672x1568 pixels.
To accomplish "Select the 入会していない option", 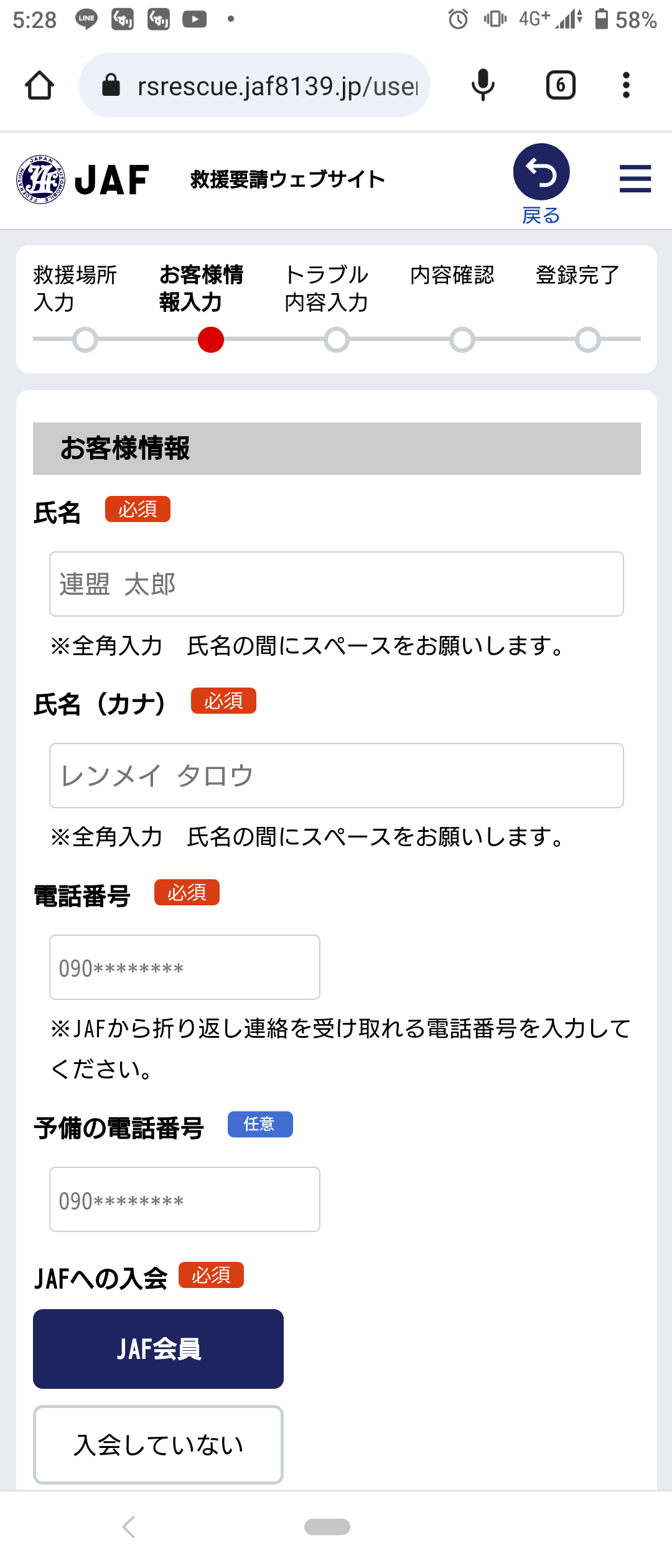I will 158,1445.
